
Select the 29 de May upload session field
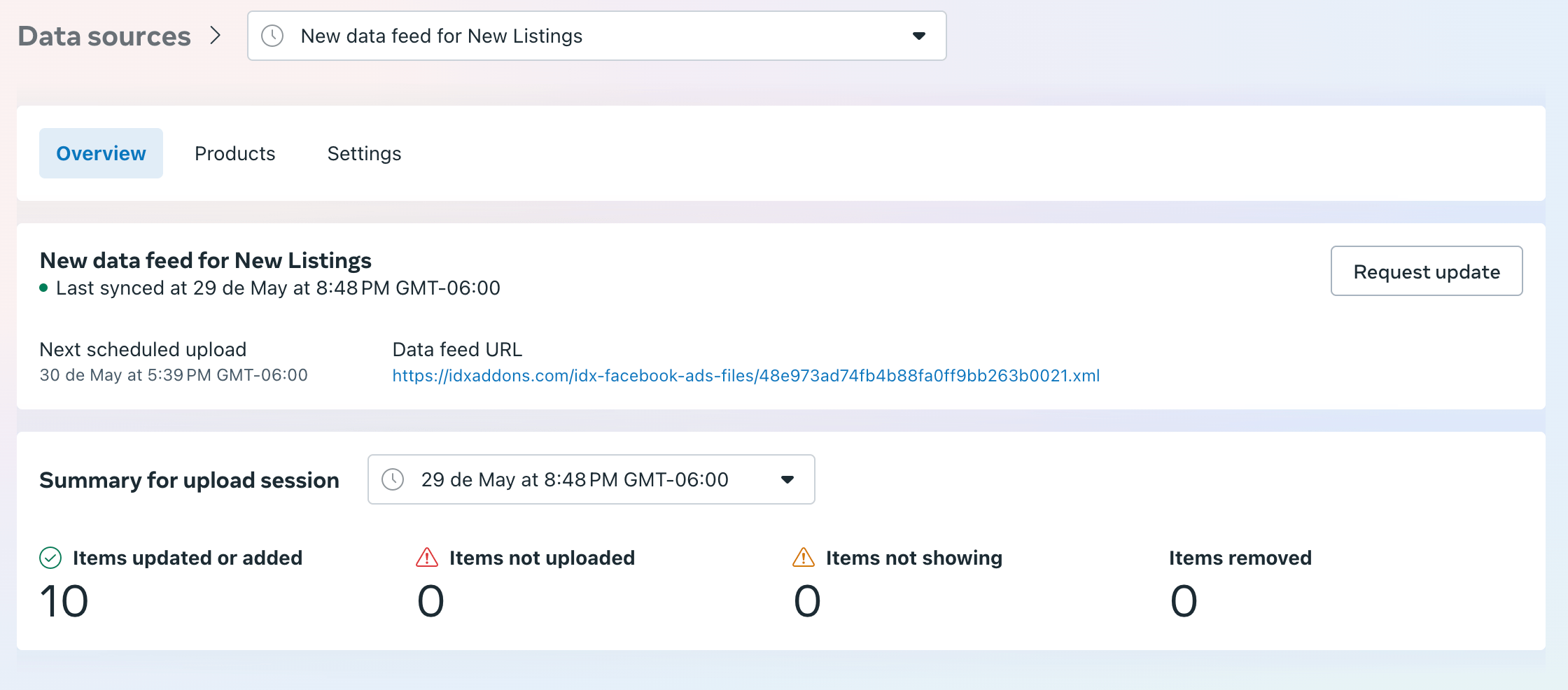click(x=574, y=479)
